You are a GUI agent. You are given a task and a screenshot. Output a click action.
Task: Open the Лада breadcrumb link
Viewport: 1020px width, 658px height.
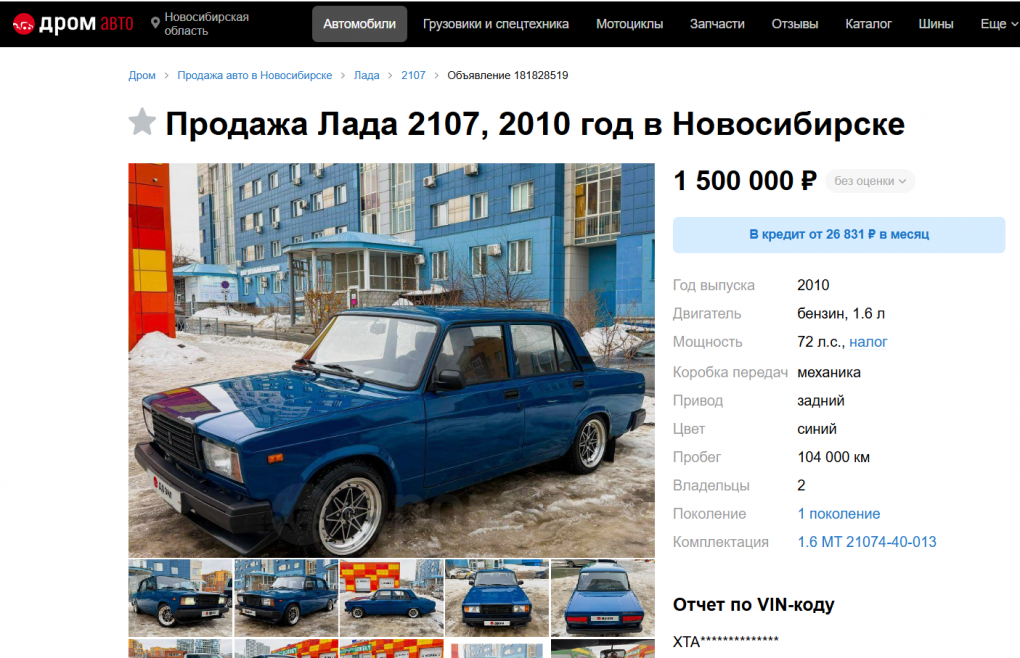[x=366, y=75]
